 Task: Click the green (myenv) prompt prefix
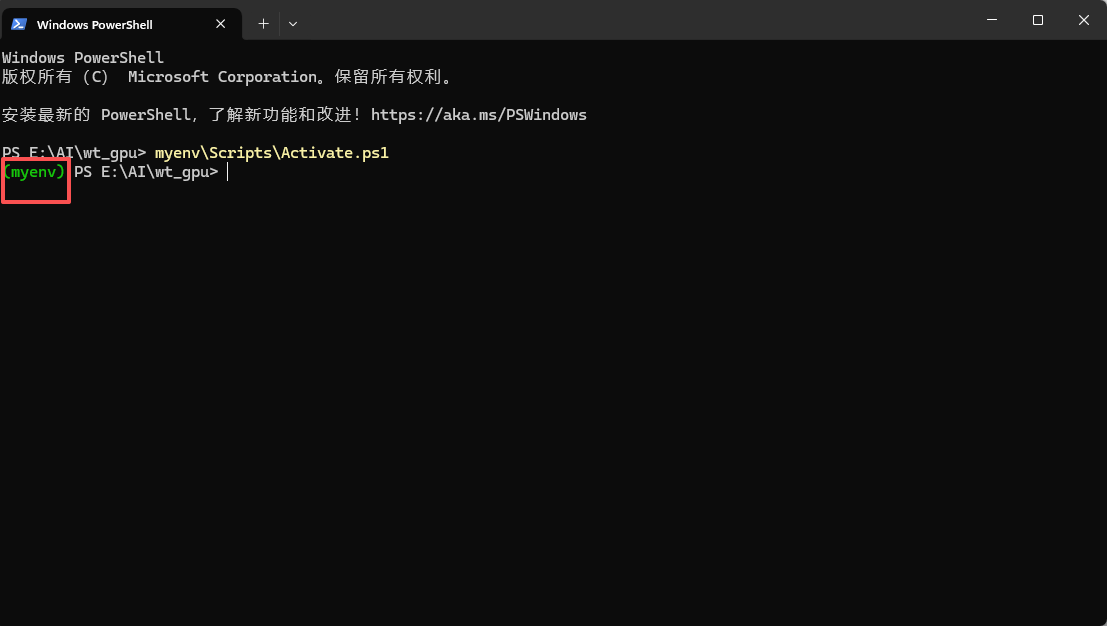pos(34,172)
